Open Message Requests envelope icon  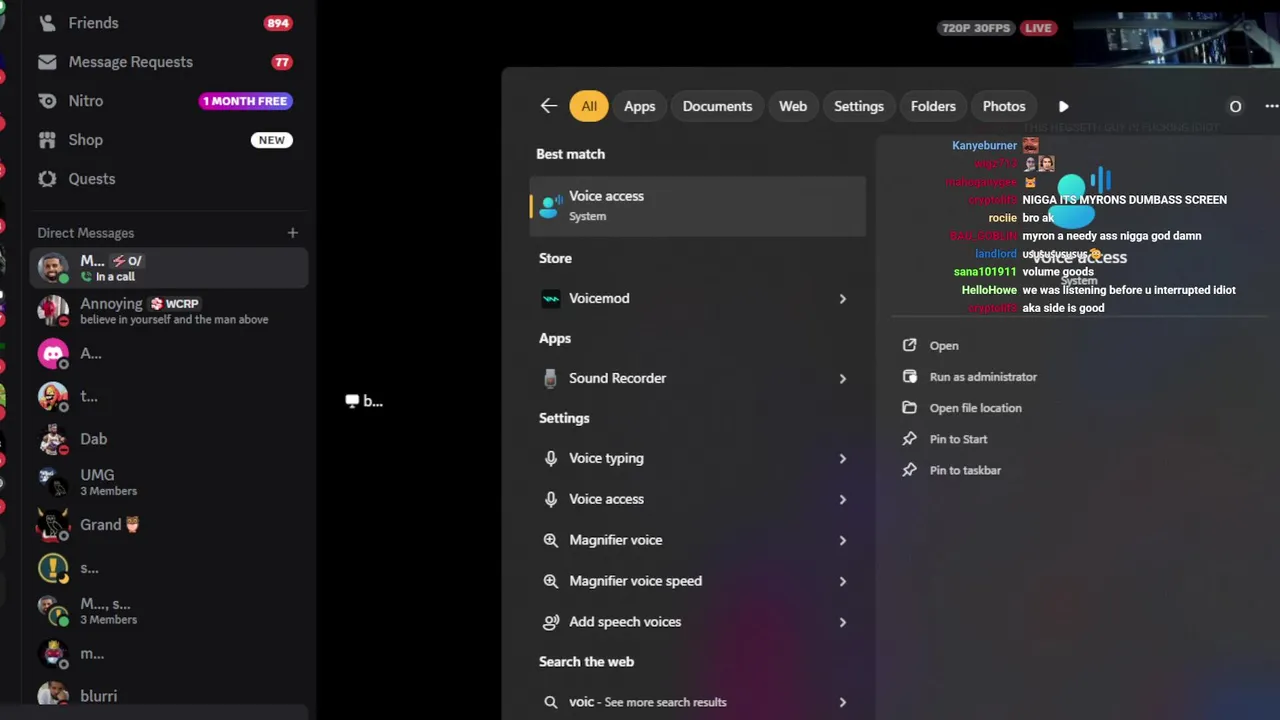pos(47,62)
